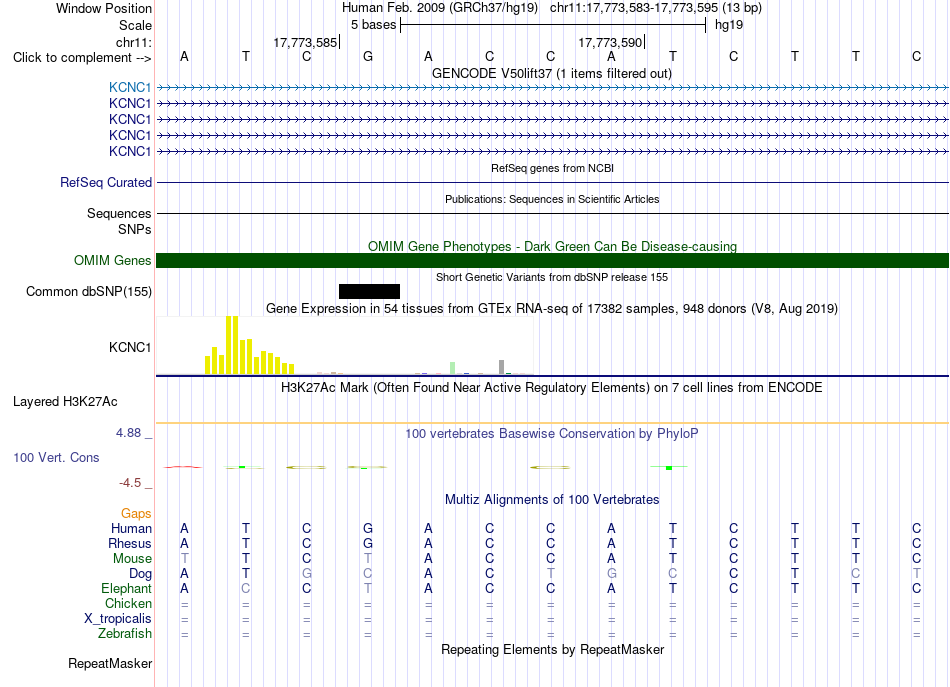Screen dimensions: 950x687
Task: Click the KCNC1 GTEx expression label
Action: tap(130, 347)
